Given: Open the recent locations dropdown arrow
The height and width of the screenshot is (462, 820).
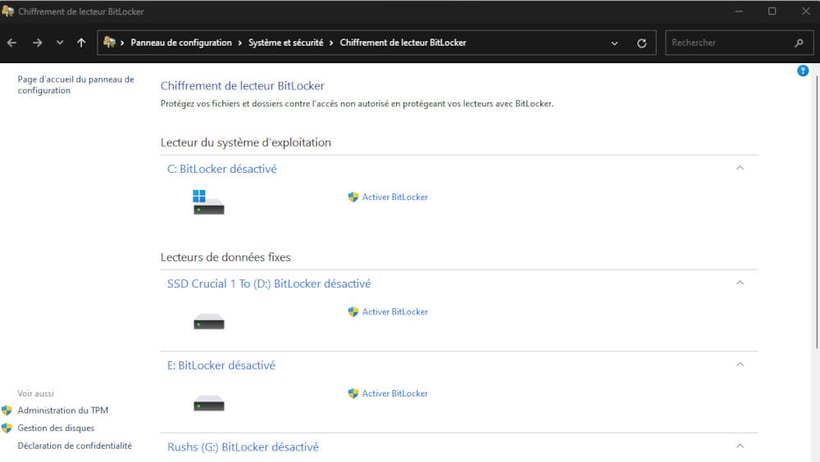Looking at the screenshot, I should click(60, 43).
